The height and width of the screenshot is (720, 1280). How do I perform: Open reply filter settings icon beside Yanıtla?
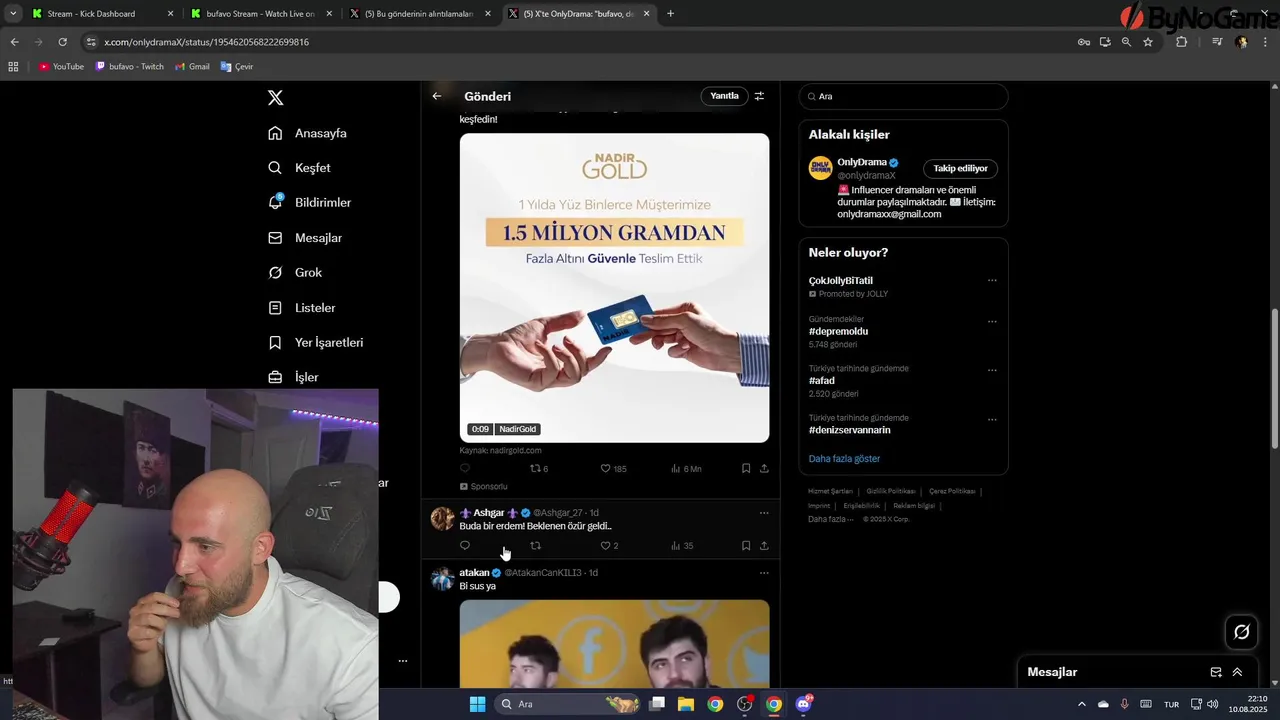coord(759,96)
